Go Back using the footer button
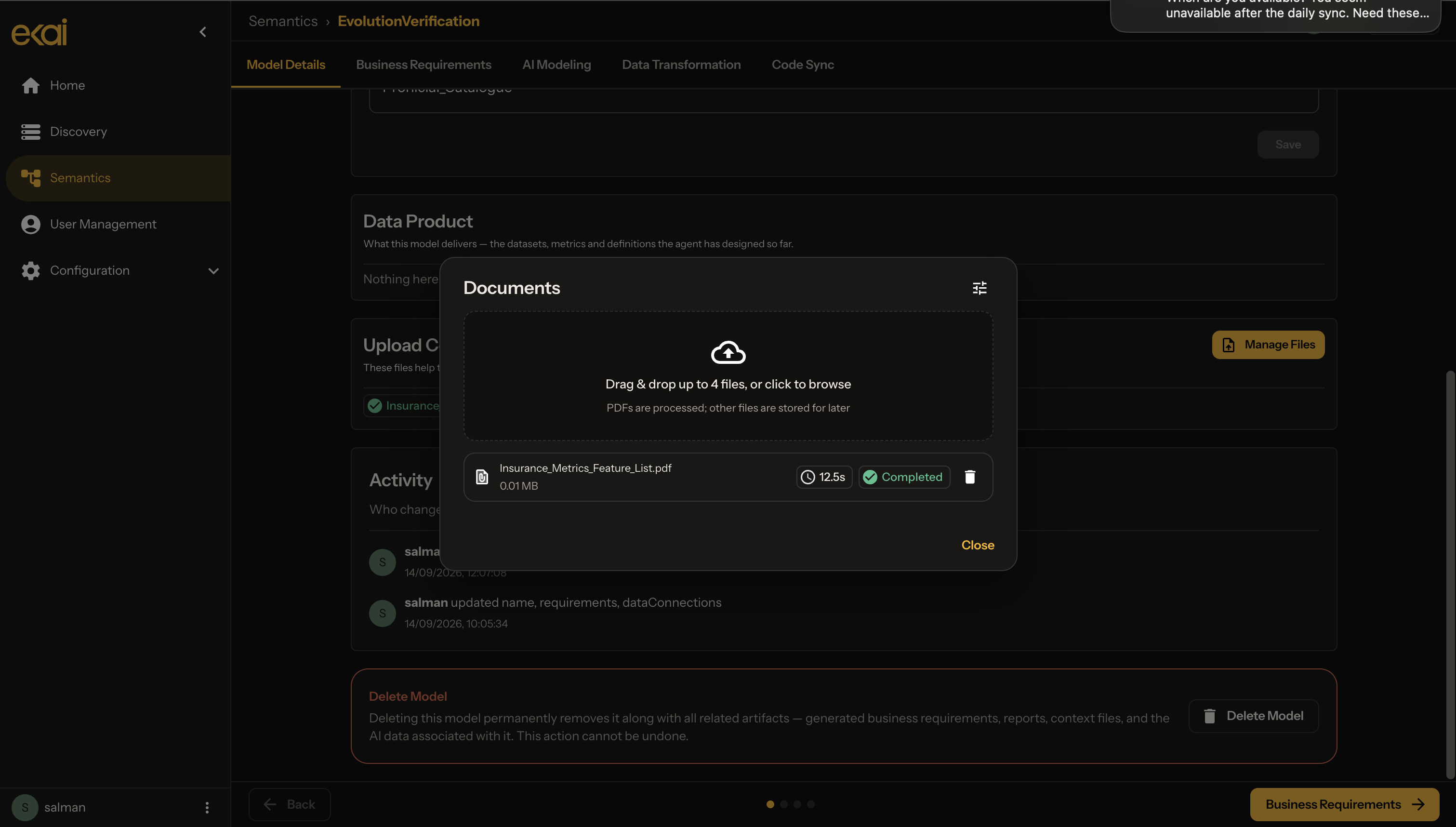Viewport: 1456px width, 827px height. click(x=290, y=804)
